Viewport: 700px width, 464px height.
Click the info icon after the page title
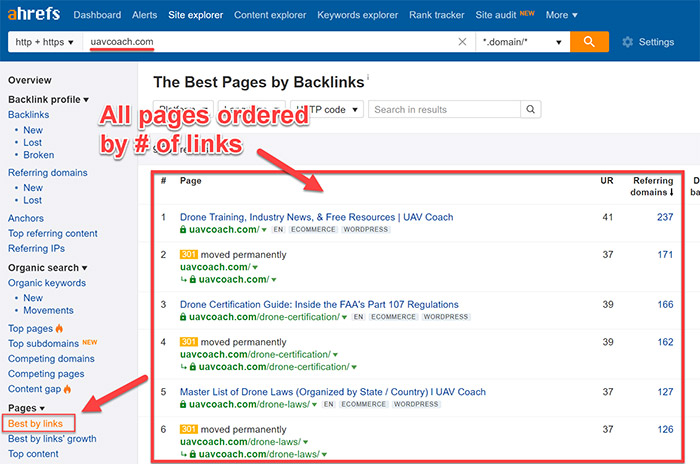(368, 76)
